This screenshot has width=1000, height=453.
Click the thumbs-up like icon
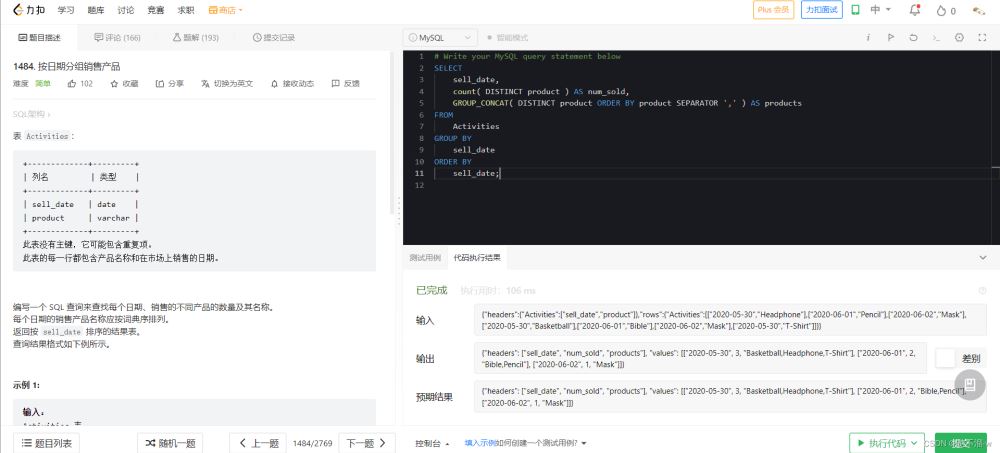point(72,84)
